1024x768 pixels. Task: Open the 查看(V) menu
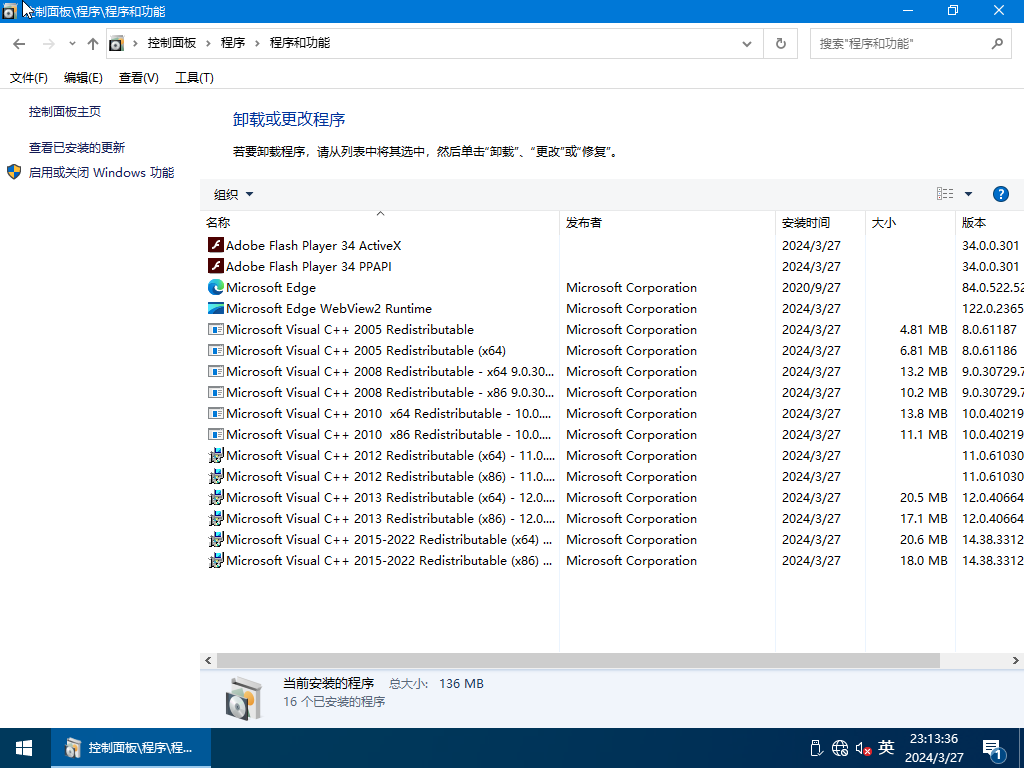138,78
